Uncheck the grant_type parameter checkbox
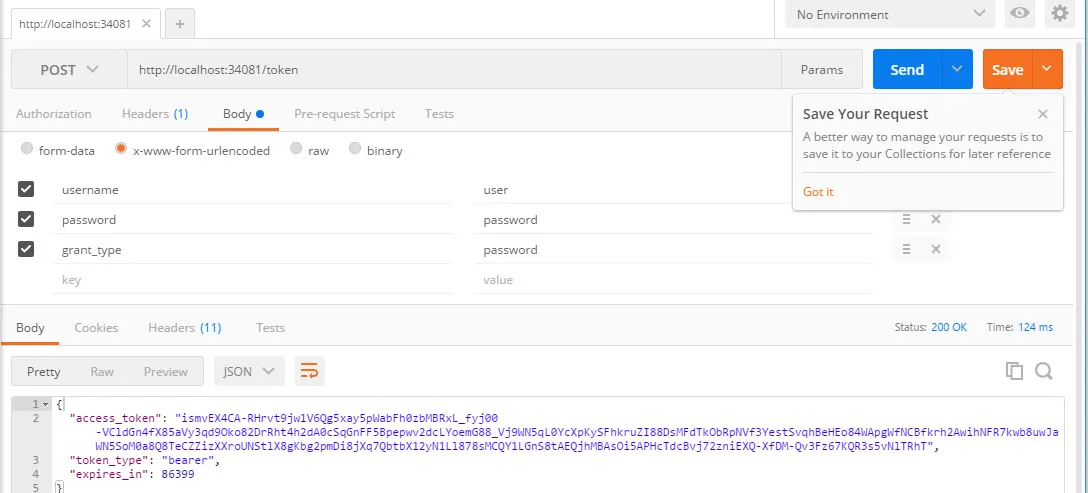Screen dimensions: 1088x493 click(x=26, y=249)
